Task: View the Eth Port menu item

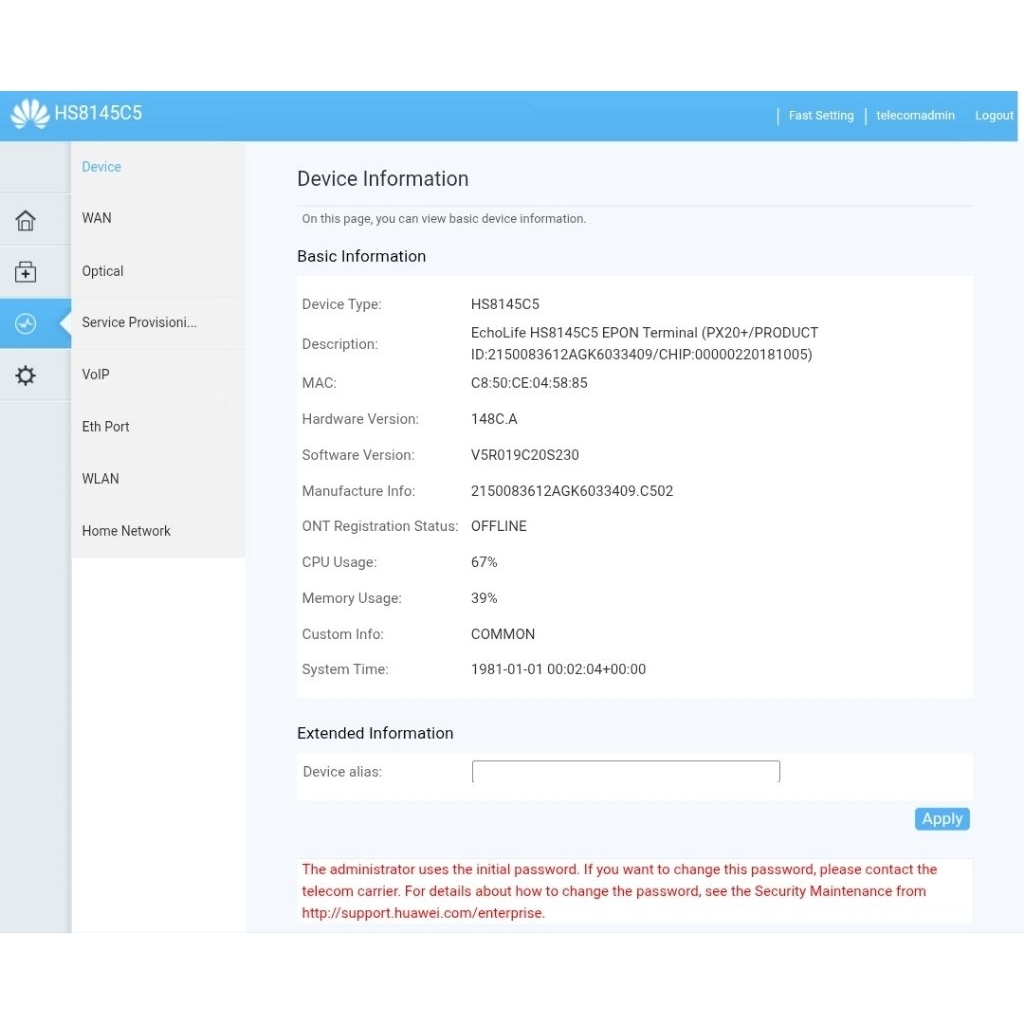Action: (106, 426)
